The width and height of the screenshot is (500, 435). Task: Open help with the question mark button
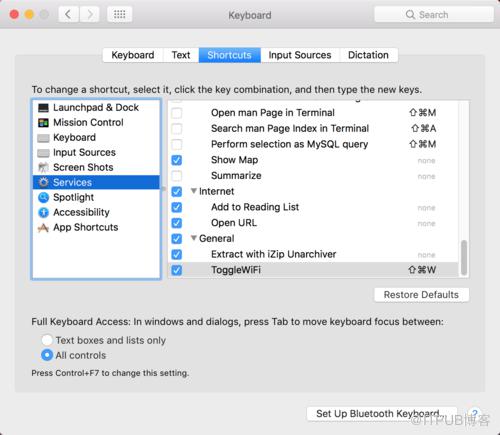tap(475, 413)
